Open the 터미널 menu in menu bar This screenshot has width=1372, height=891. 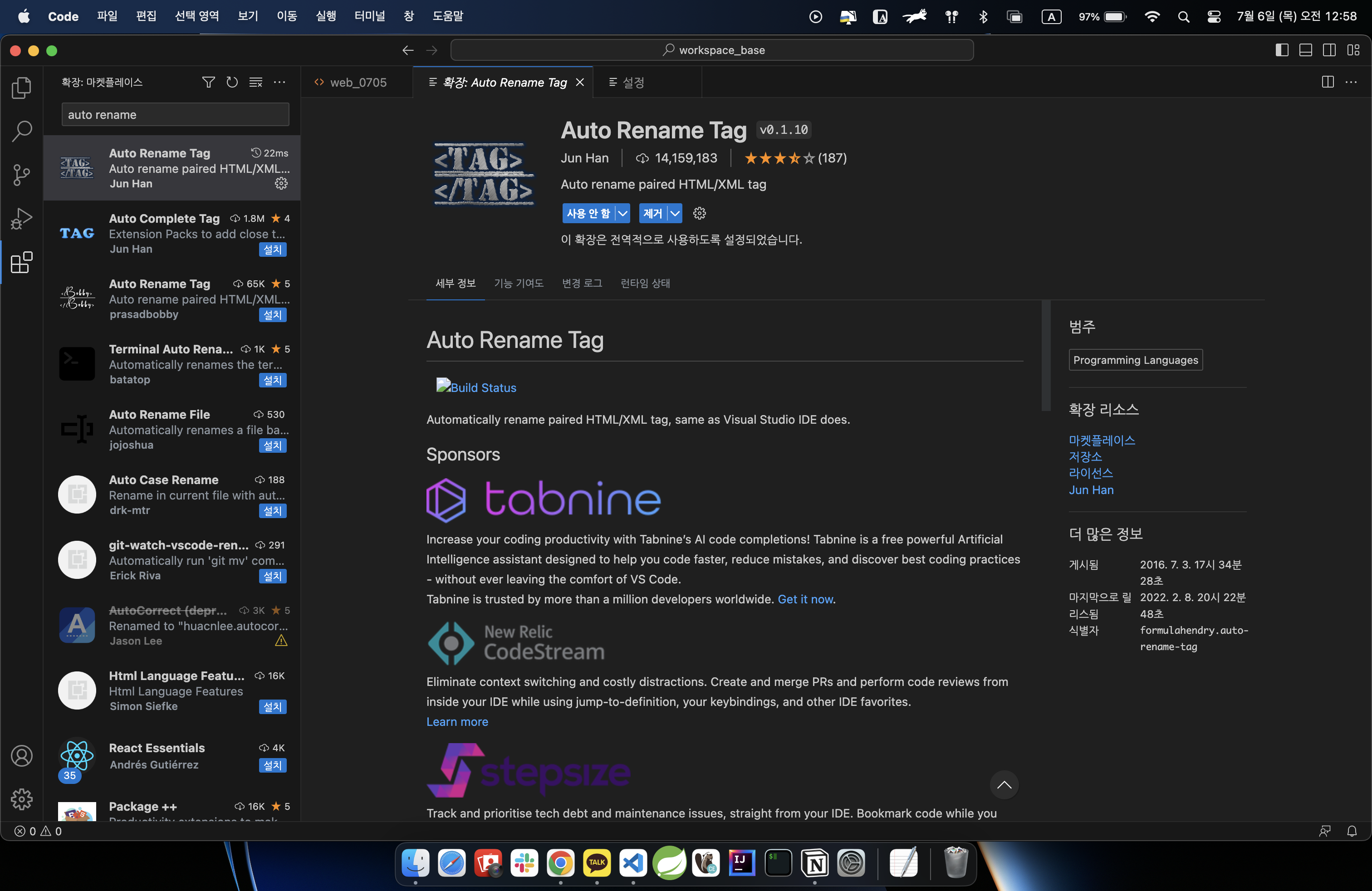(x=369, y=16)
